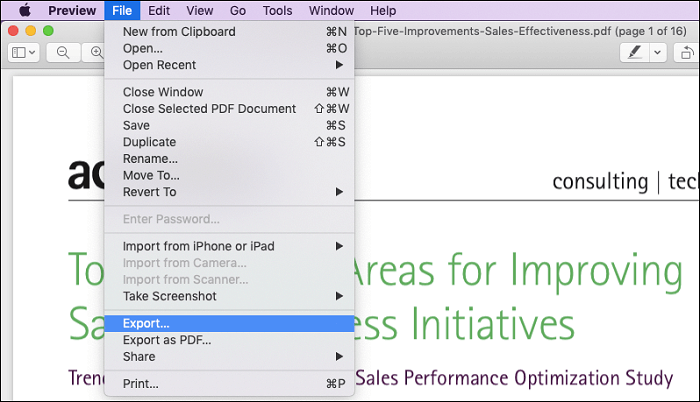Click the zoom out magnifier icon

[x=62, y=53]
